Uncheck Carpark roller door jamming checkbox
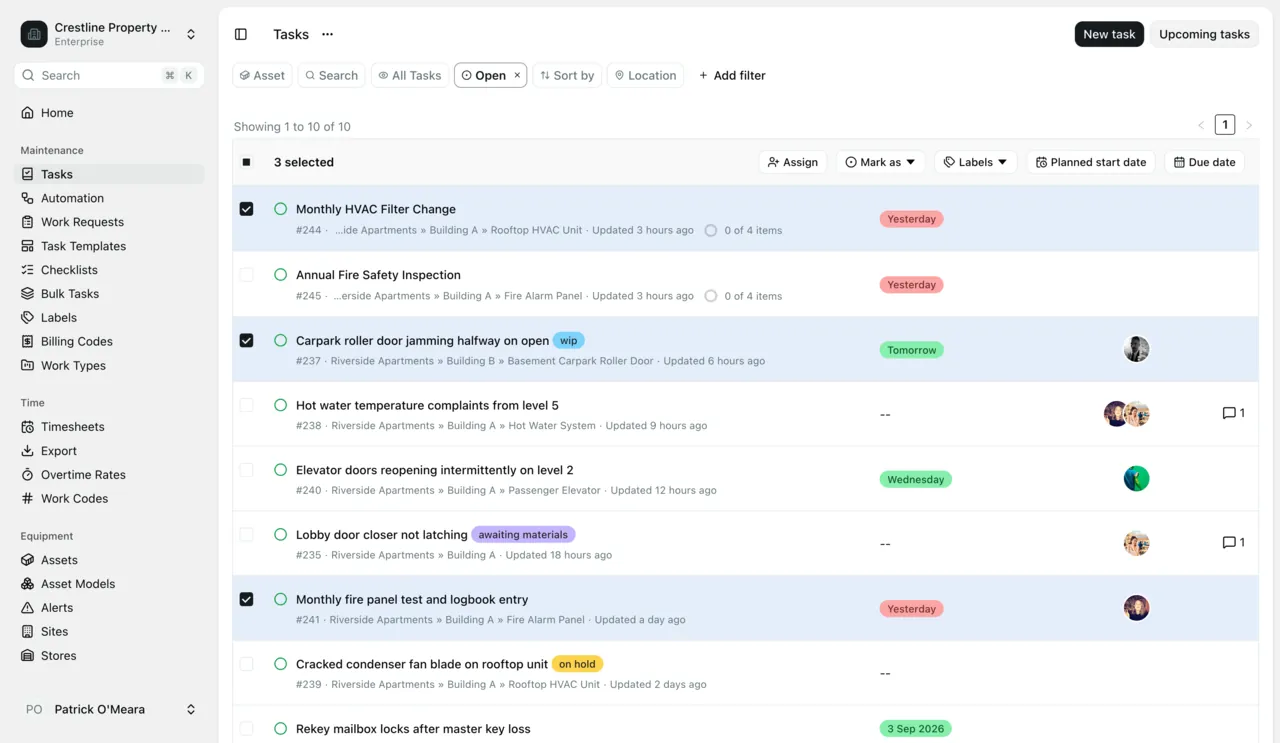 (x=246, y=340)
